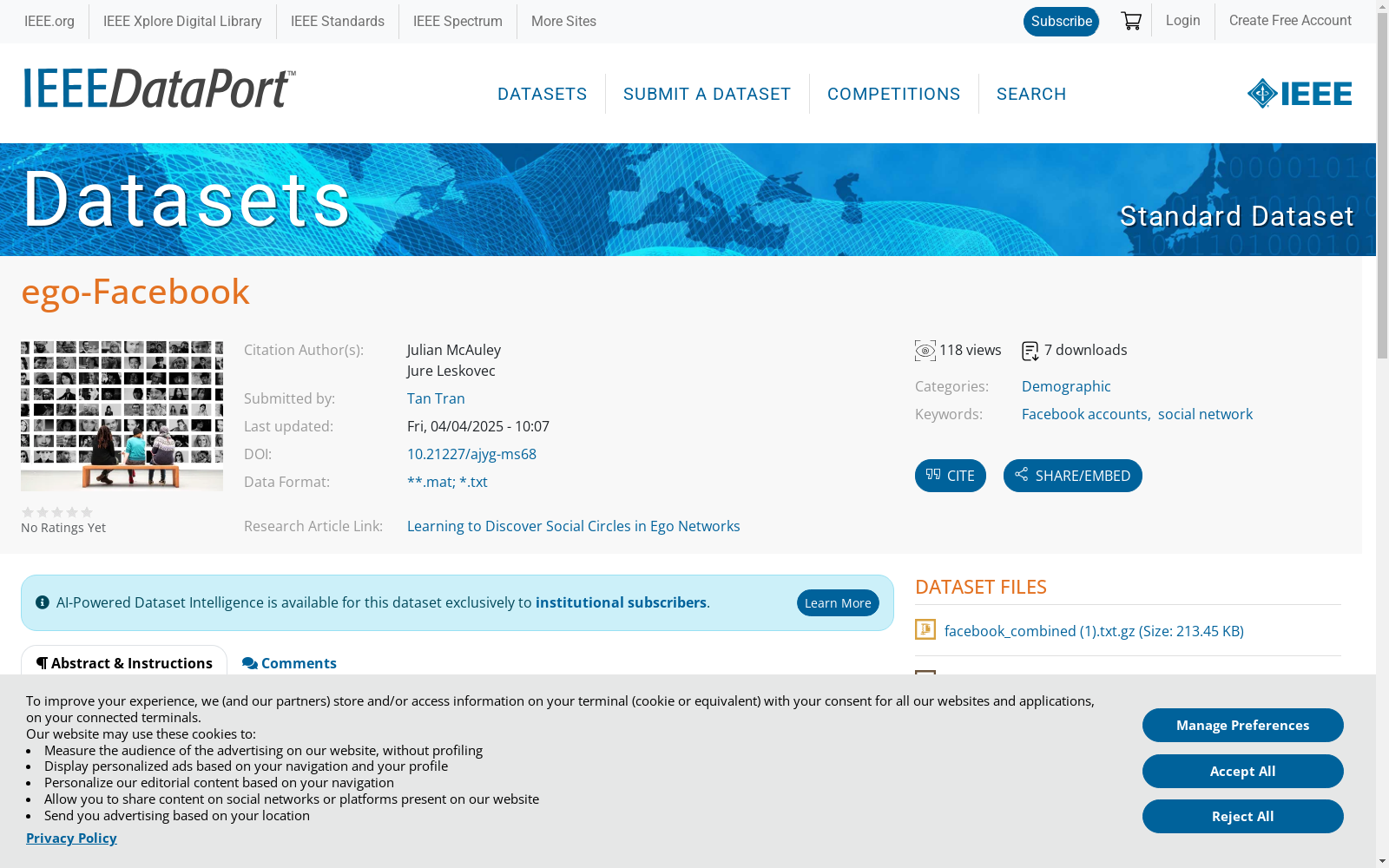This screenshot has height=868, width=1389.
Task: Visit the IEEE.org link
Action: coord(49,21)
